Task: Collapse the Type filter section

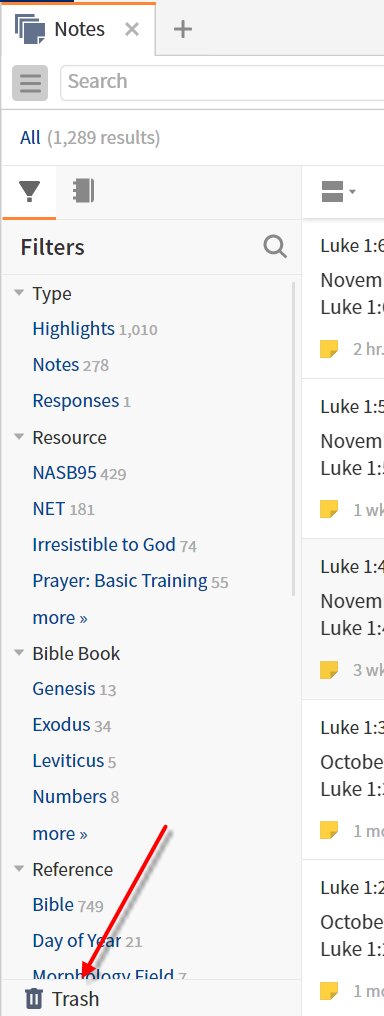Action: tap(19, 293)
